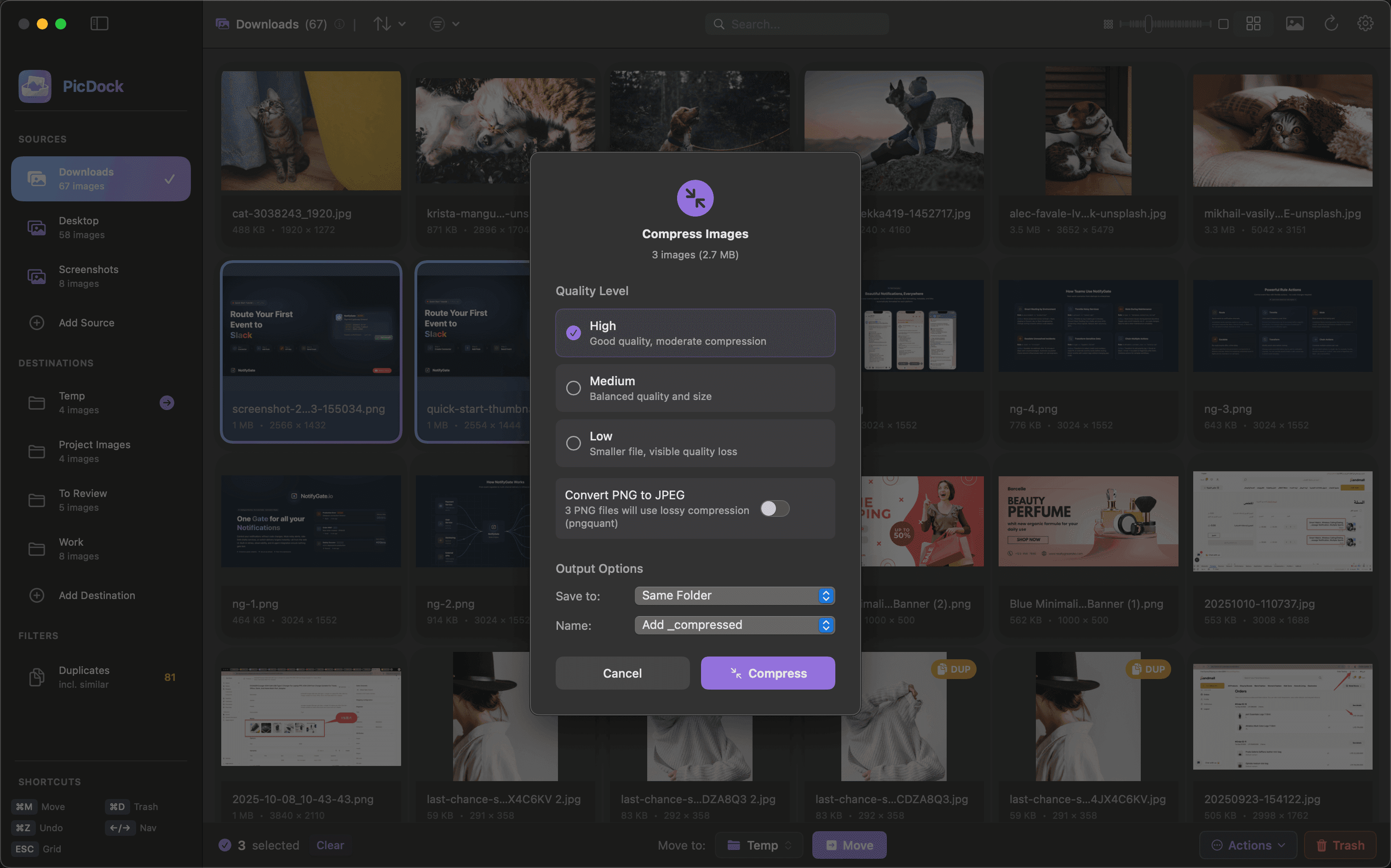
Task: Click the Add Source plus icon
Action: (x=37, y=323)
